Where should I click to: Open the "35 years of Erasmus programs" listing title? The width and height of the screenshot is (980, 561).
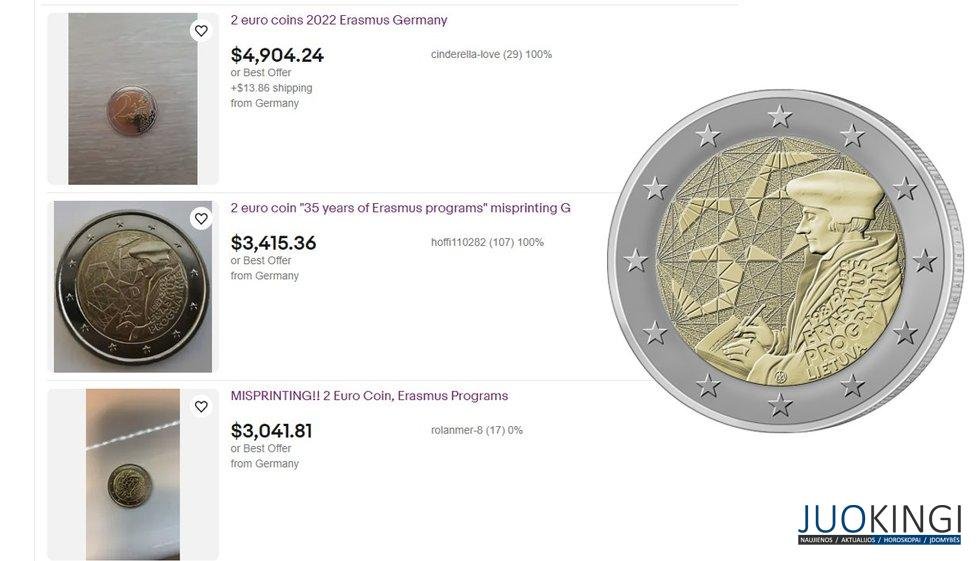point(400,208)
